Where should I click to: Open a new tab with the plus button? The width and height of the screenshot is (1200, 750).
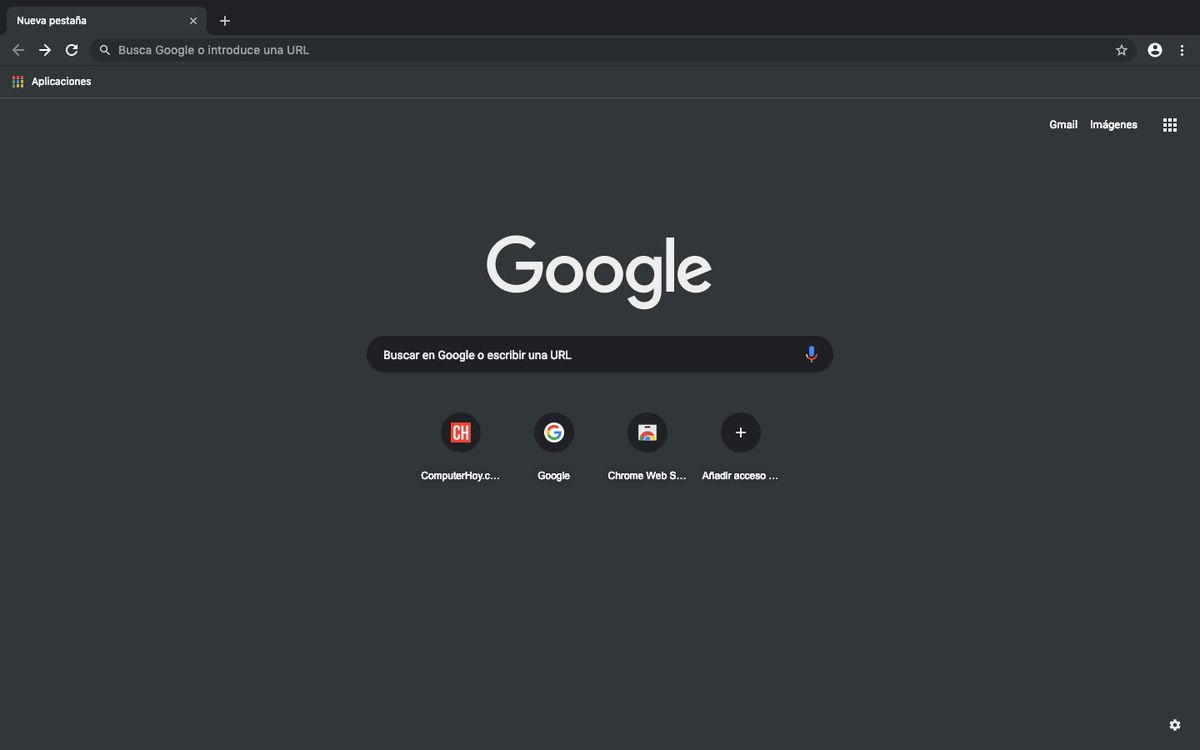point(224,20)
